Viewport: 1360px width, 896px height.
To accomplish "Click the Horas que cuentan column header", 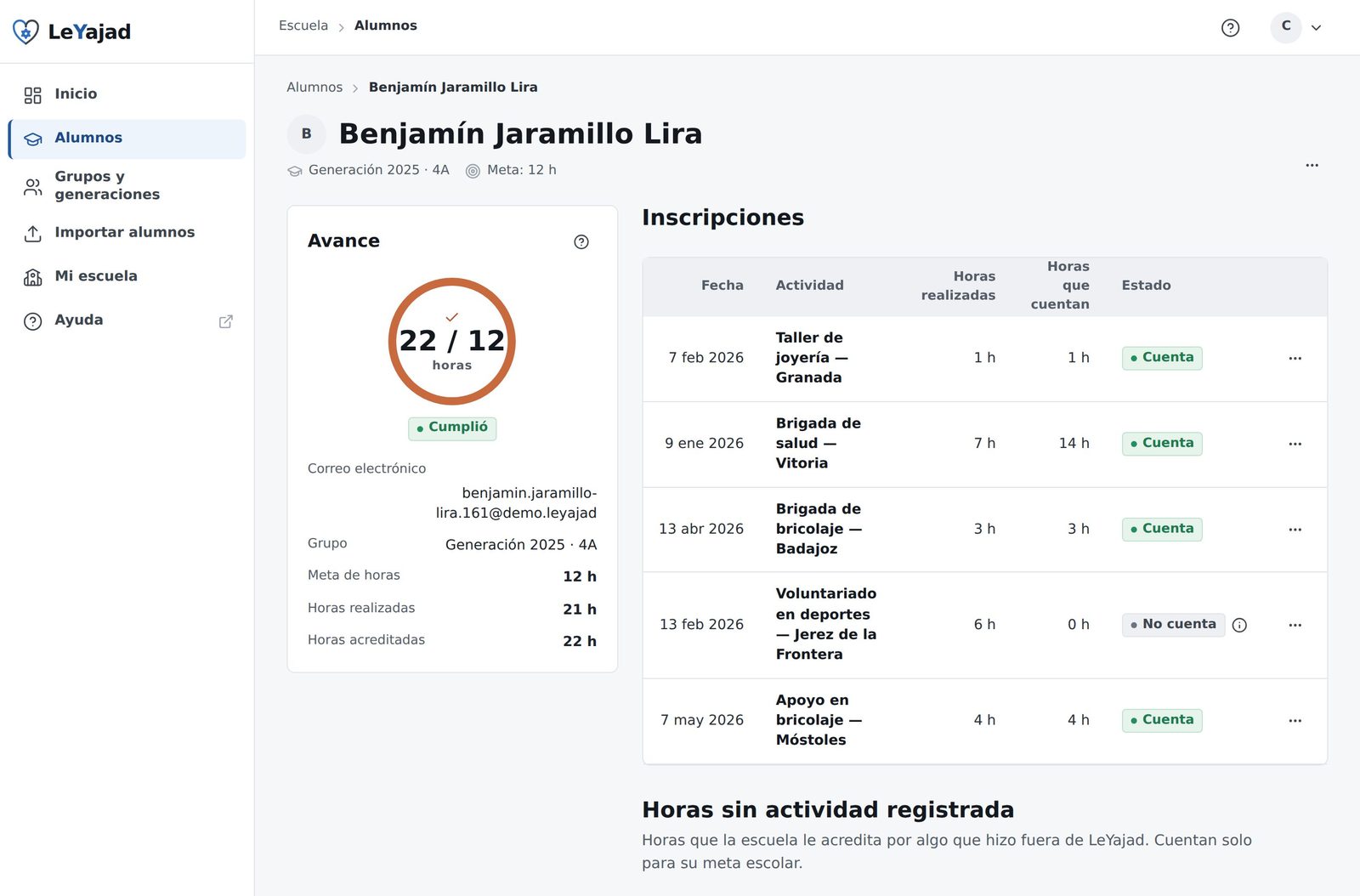I will (1060, 286).
